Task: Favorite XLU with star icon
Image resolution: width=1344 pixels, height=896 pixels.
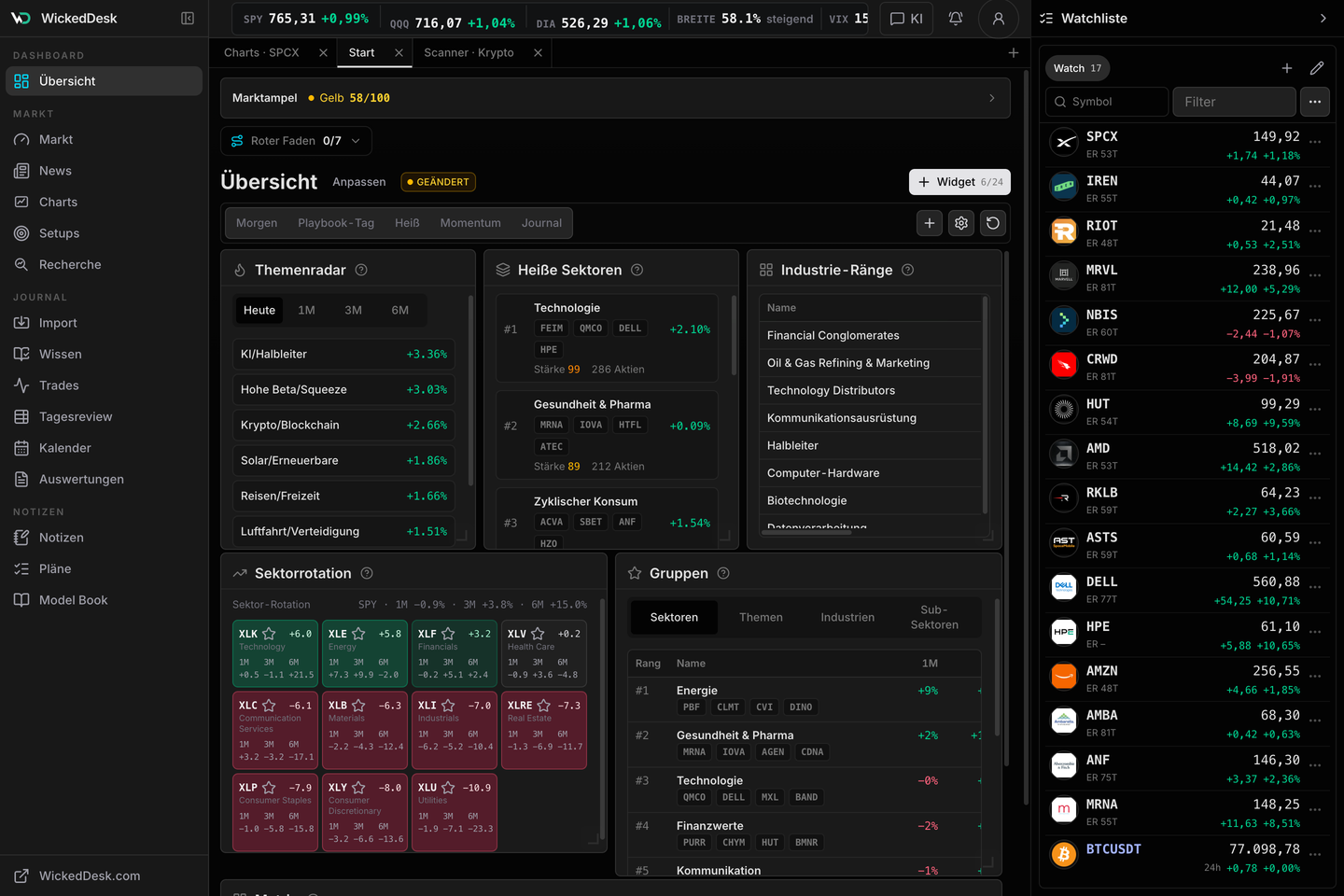Action: pos(448,788)
